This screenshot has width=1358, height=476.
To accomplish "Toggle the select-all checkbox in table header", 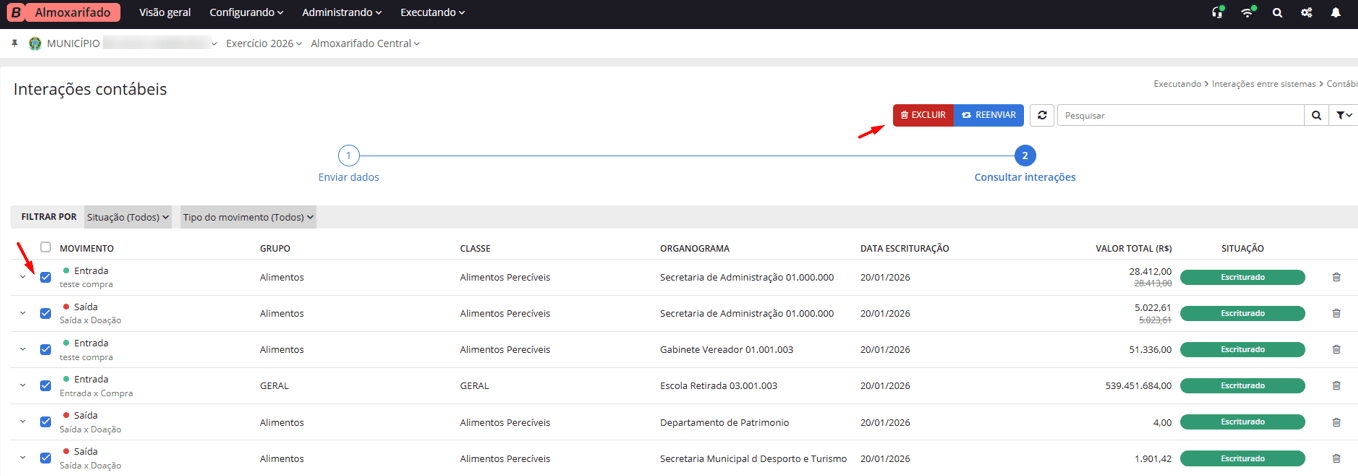I will [x=45, y=248].
